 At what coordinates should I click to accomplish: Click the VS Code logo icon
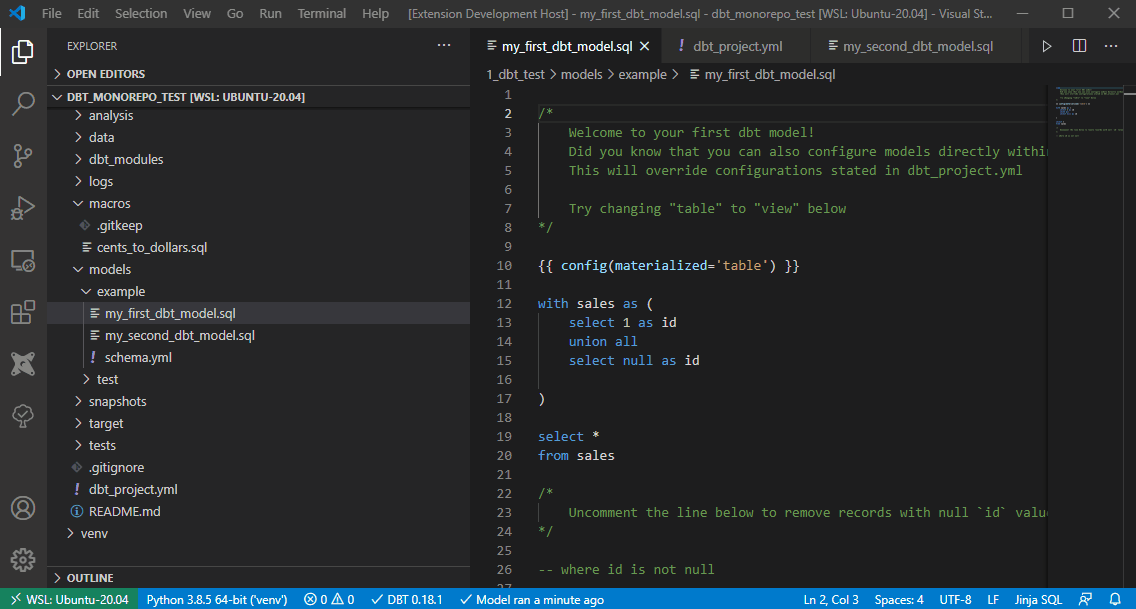point(17,13)
